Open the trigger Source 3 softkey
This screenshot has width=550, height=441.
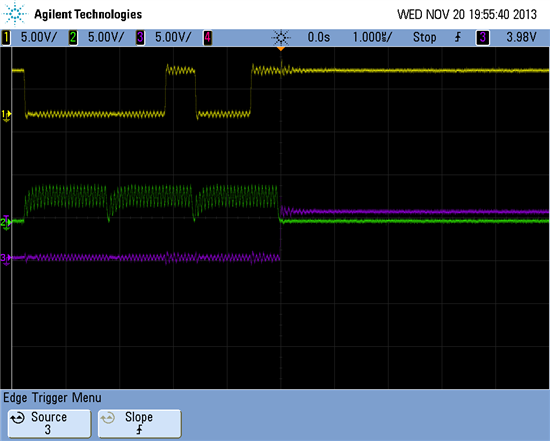pyautogui.click(x=49, y=423)
